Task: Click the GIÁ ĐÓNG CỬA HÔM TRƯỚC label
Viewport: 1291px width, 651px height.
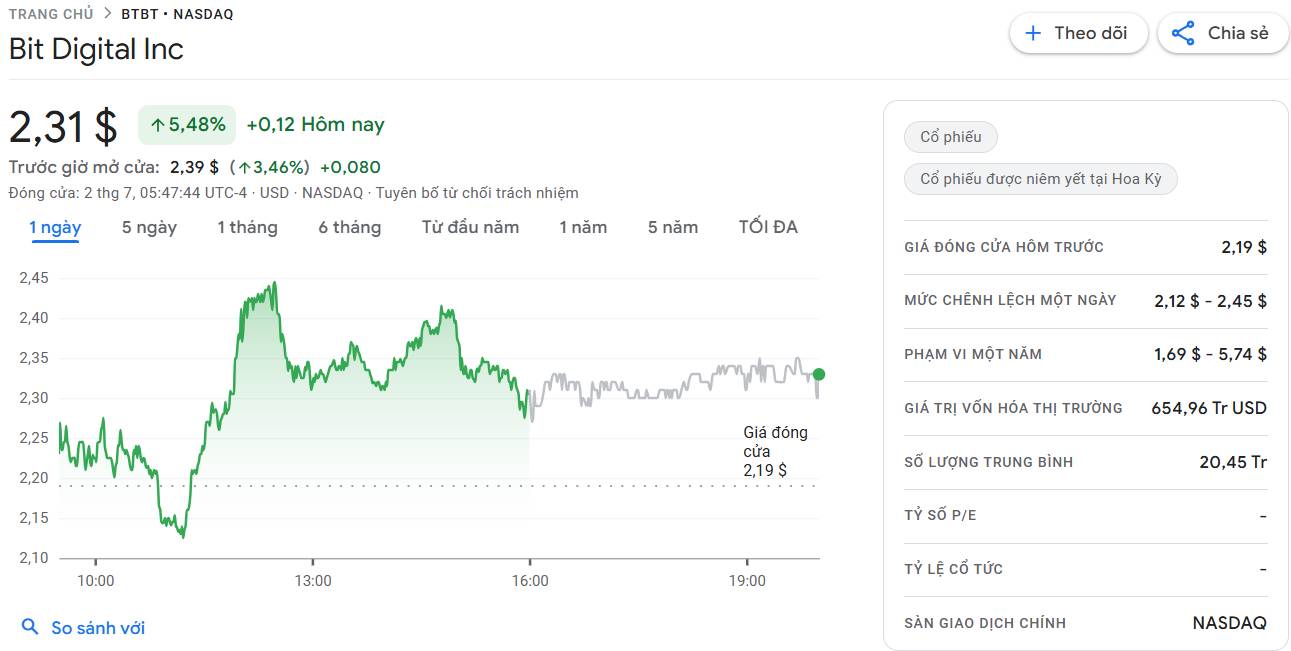Action: click(1004, 247)
